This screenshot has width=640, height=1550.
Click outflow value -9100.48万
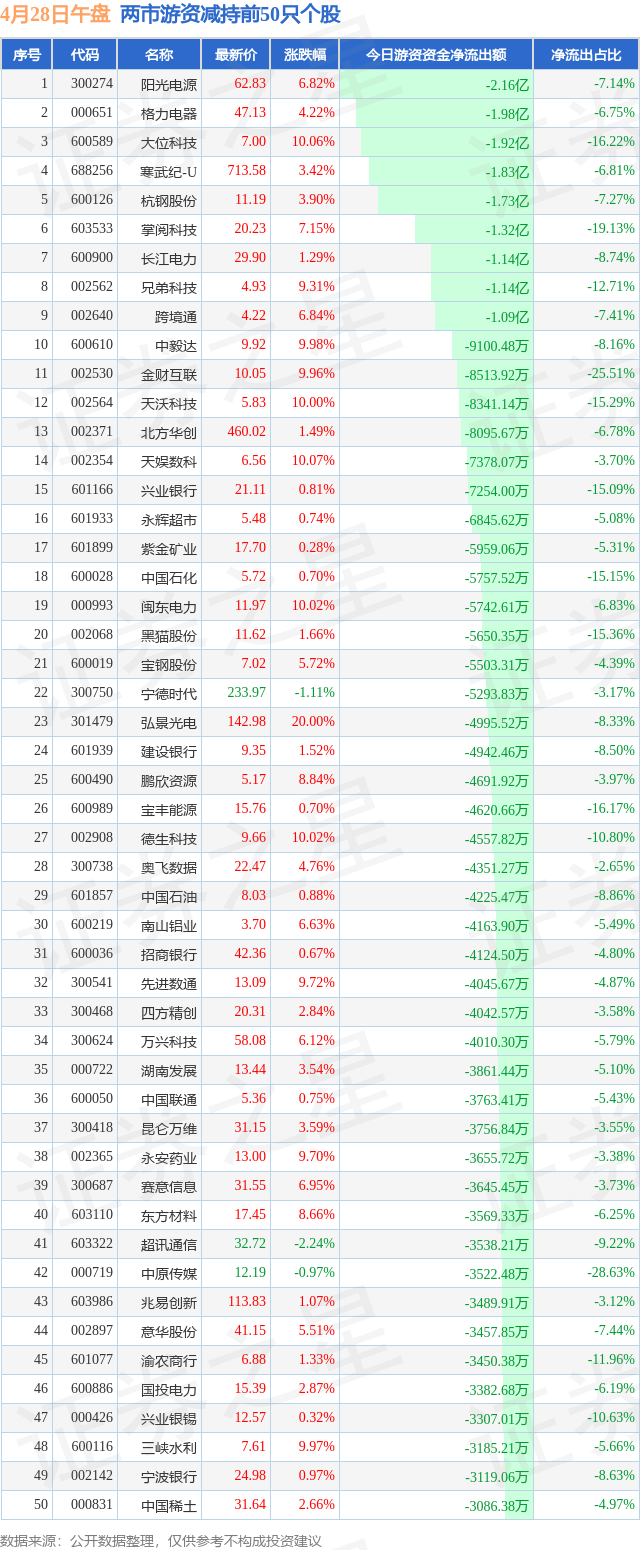tap(496, 345)
